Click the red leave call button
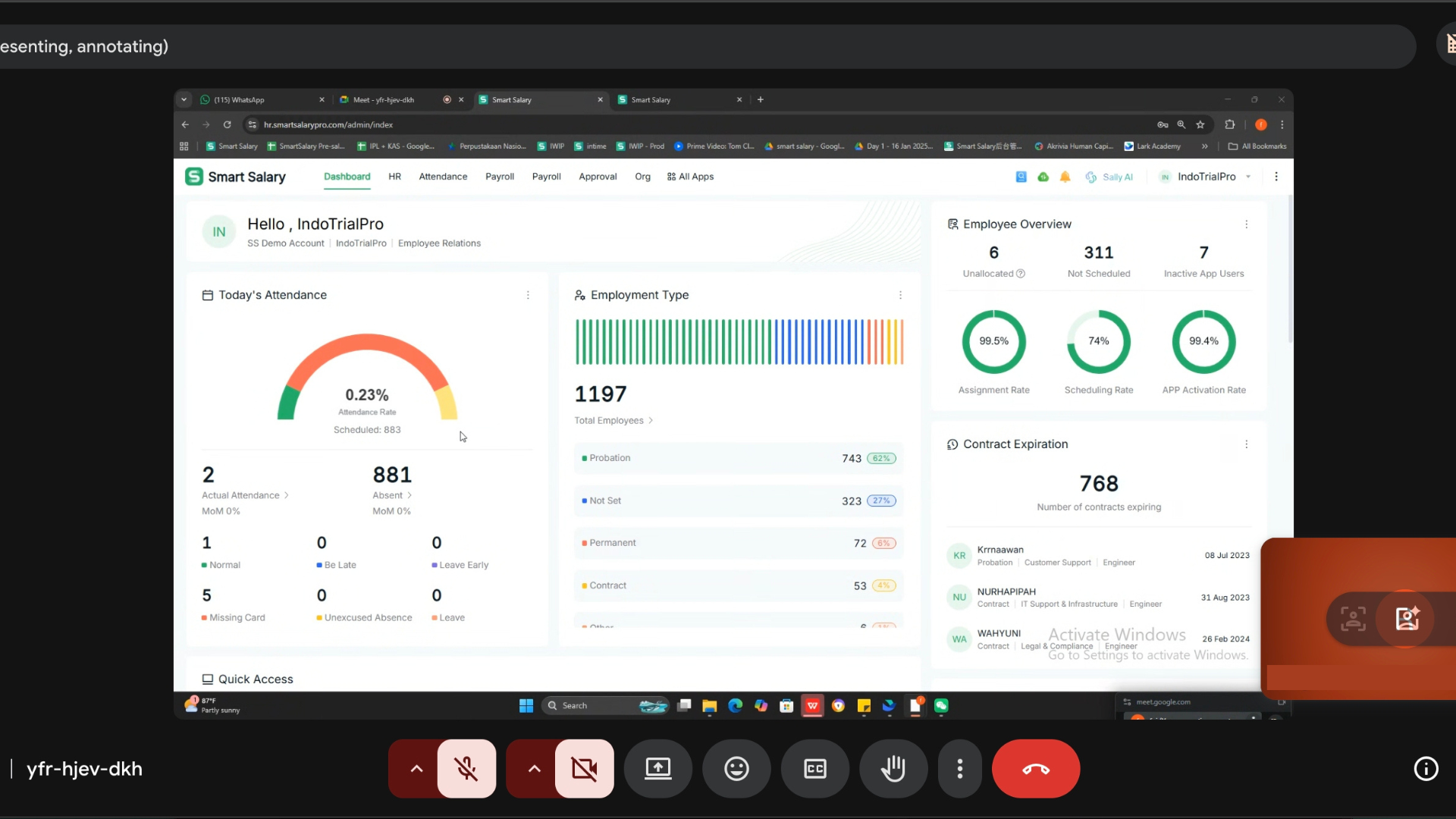 (1035, 769)
